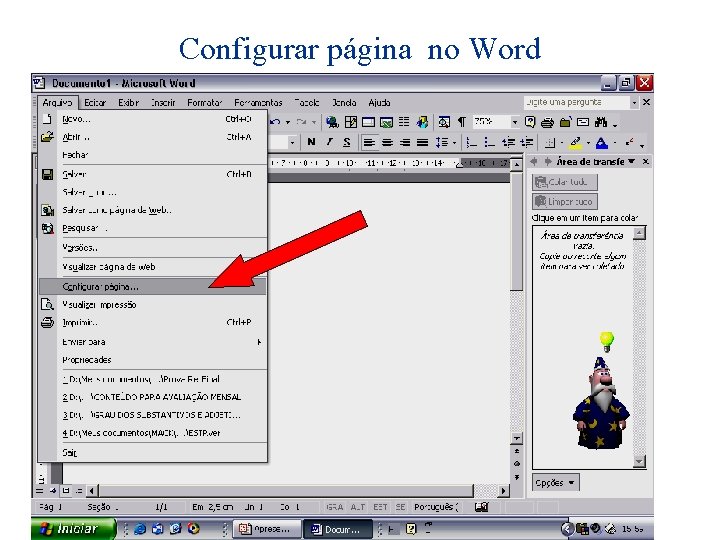720x540 pixels.
Task: Click the decrease indent icon
Action: [508, 143]
